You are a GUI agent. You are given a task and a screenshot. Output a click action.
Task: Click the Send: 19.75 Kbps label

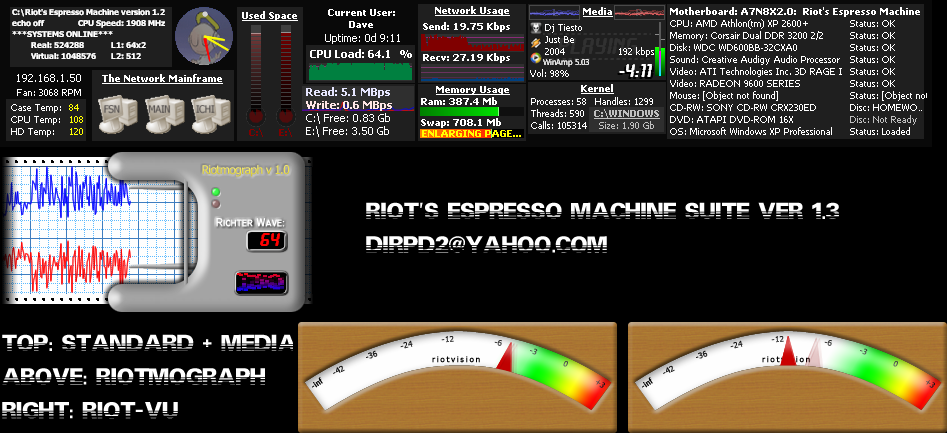pos(466,27)
